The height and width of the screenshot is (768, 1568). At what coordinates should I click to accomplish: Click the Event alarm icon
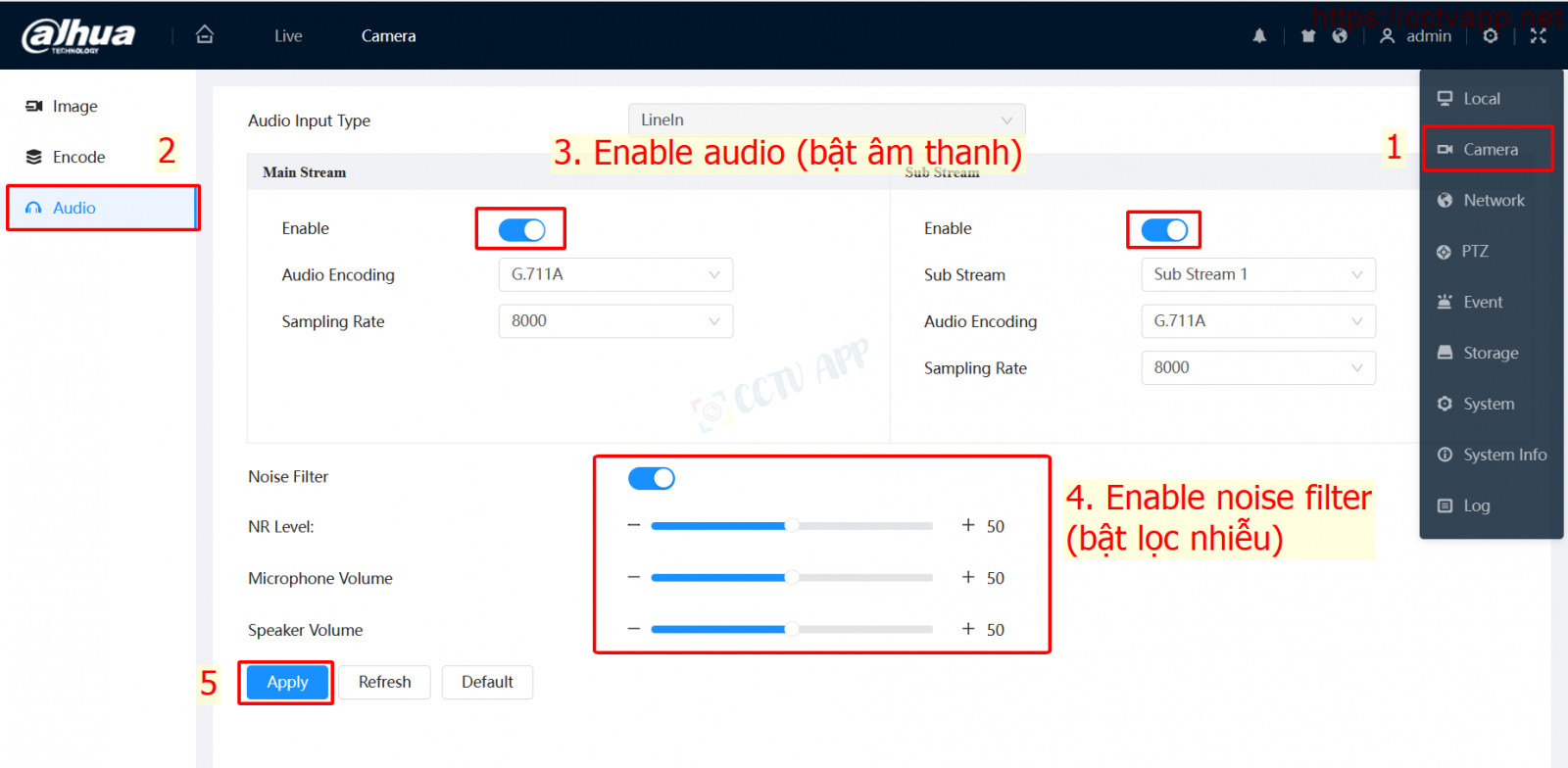[x=1445, y=302]
